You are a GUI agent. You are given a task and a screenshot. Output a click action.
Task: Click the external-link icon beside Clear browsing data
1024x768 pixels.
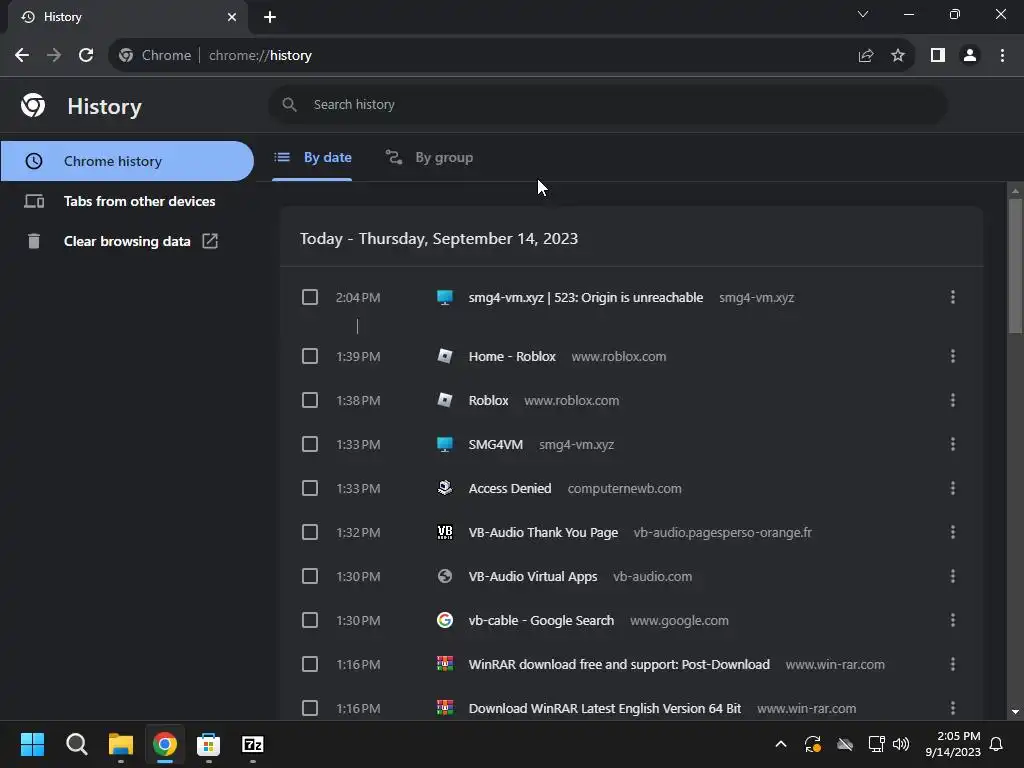[x=210, y=241]
